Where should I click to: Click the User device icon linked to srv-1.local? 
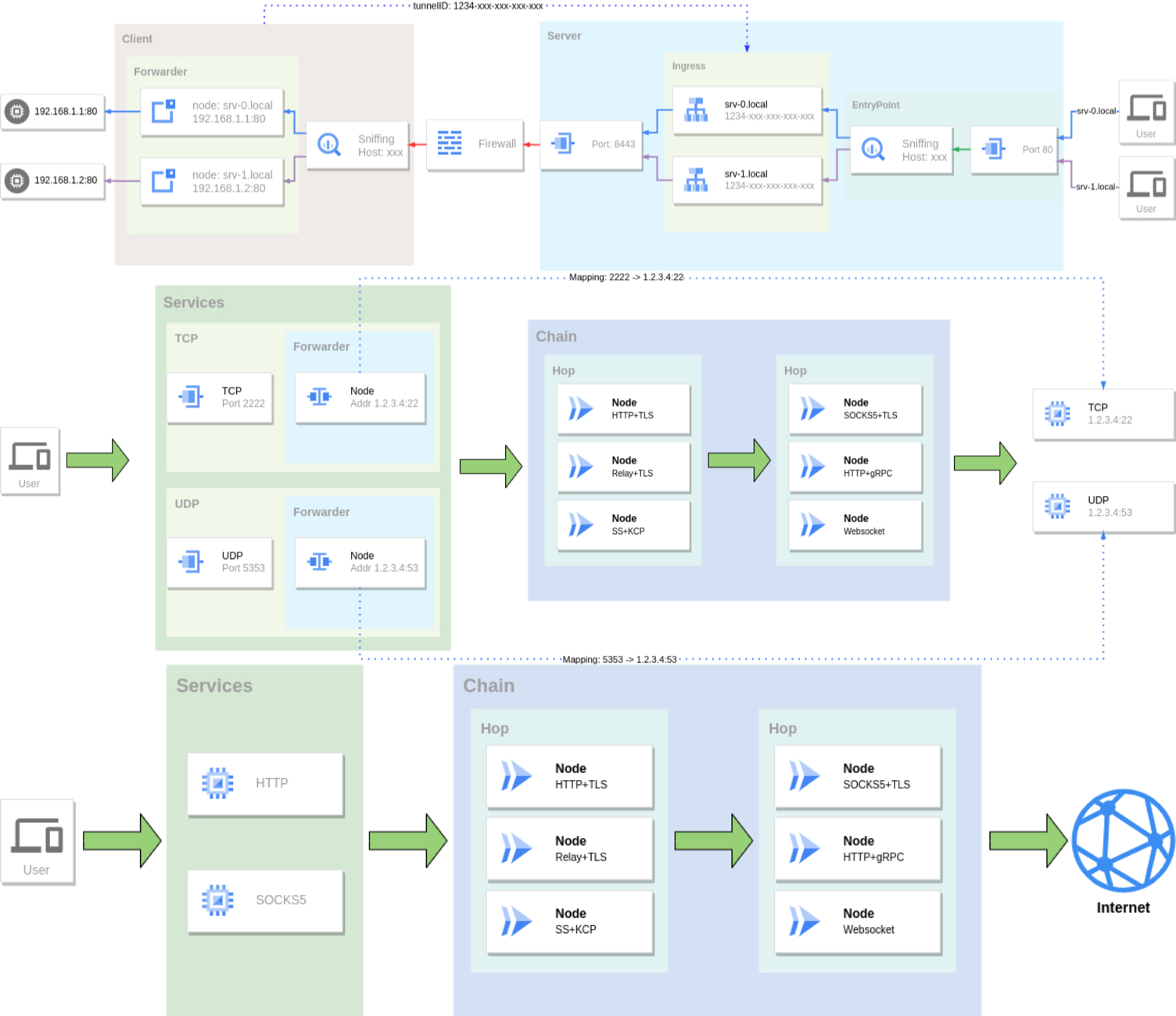[x=1146, y=184]
